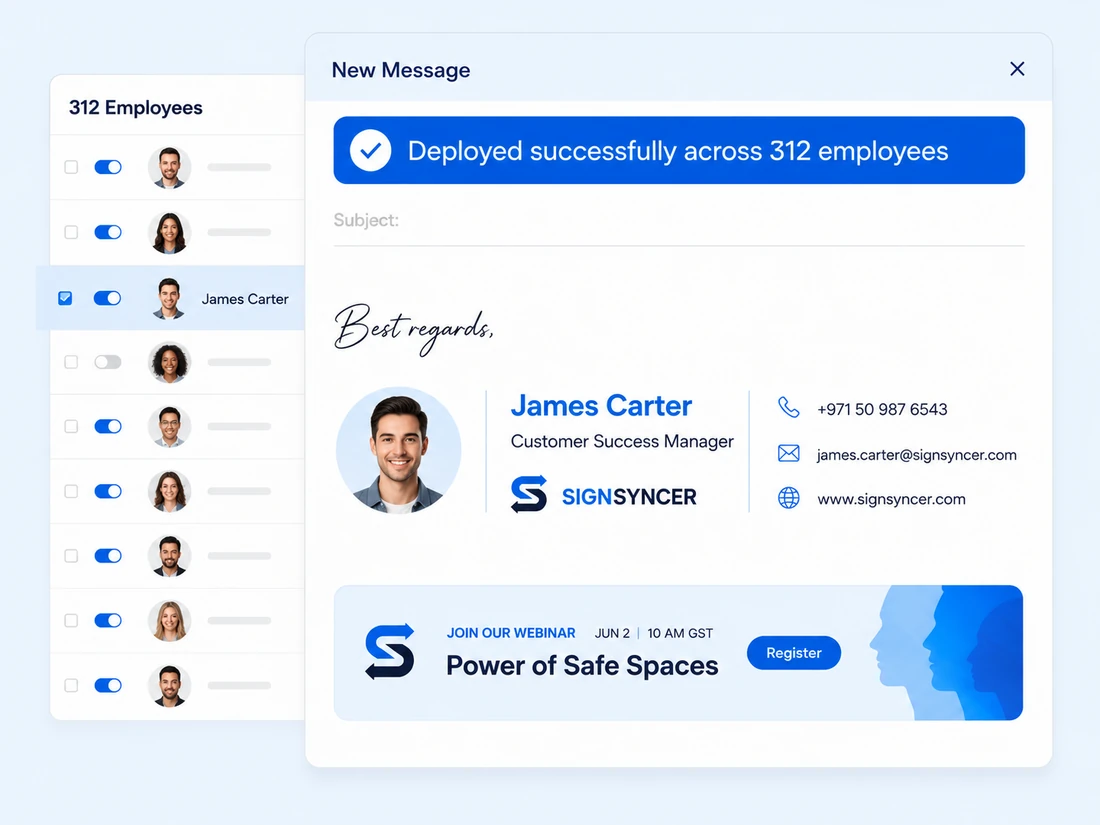The width and height of the screenshot is (1100, 825).
Task: Click the envelope icon beside the email address
Action: tap(789, 453)
